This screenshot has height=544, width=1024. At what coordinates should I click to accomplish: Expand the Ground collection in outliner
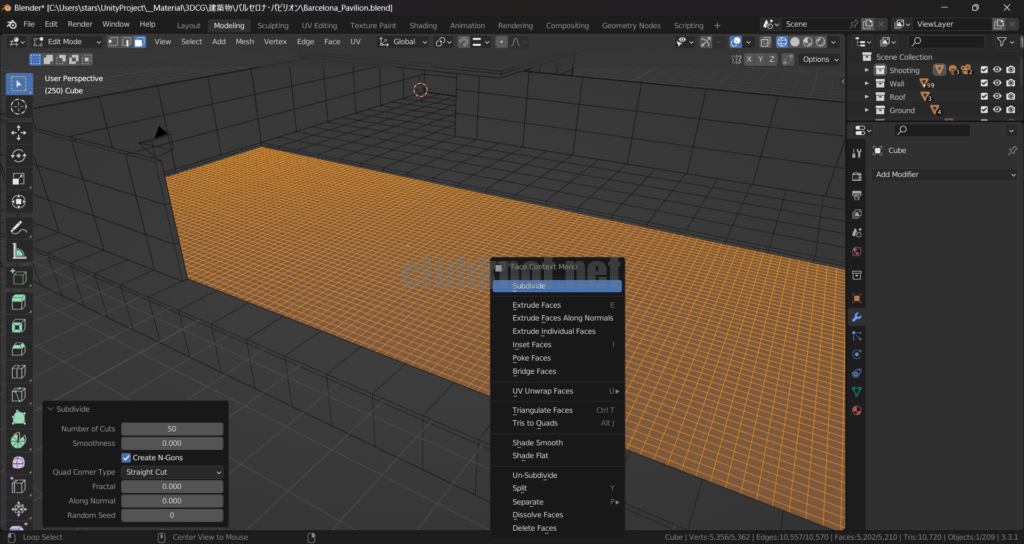pos(867,111)
